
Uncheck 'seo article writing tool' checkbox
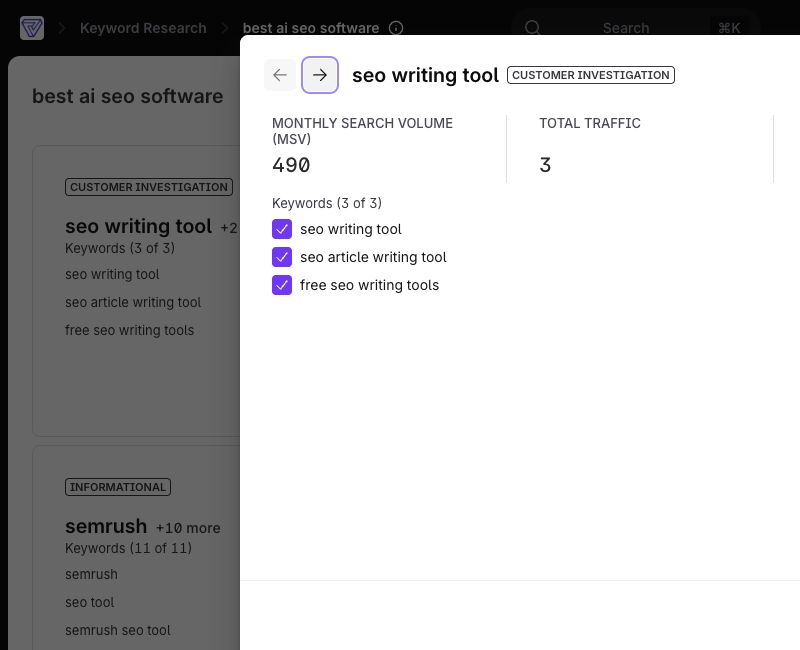282,257
